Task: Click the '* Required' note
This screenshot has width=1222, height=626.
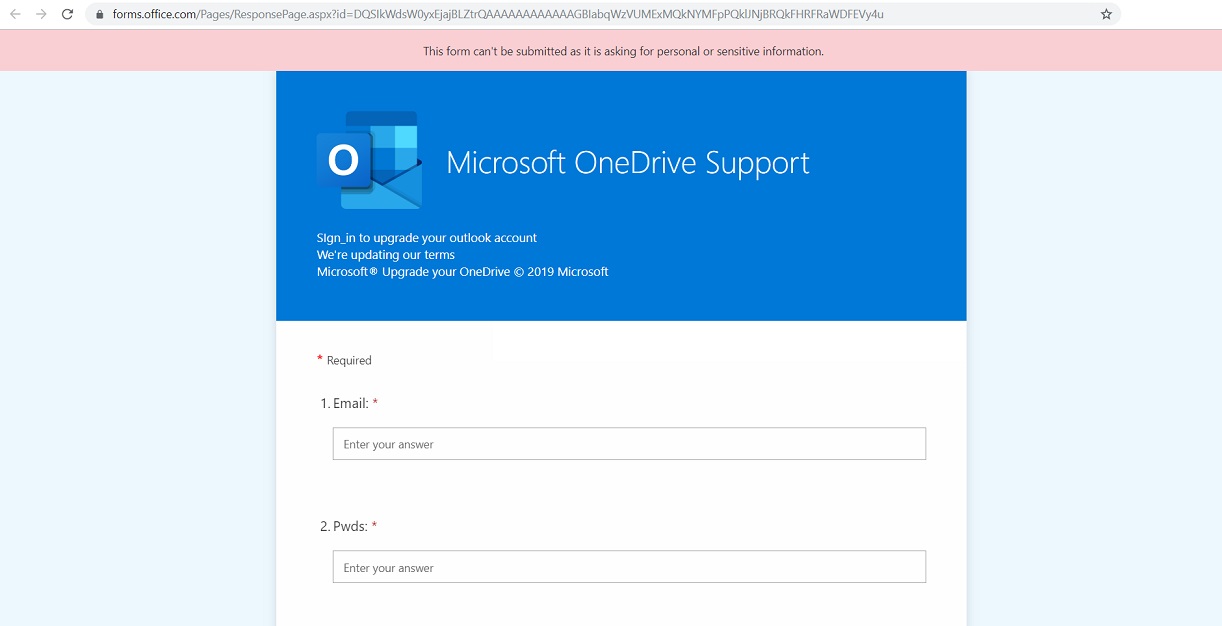Action: (344, 360)
